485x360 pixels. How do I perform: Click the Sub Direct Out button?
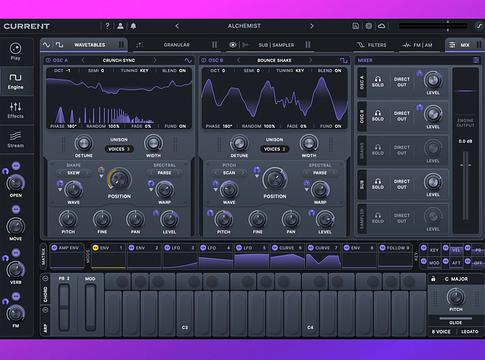pos(402,184)
